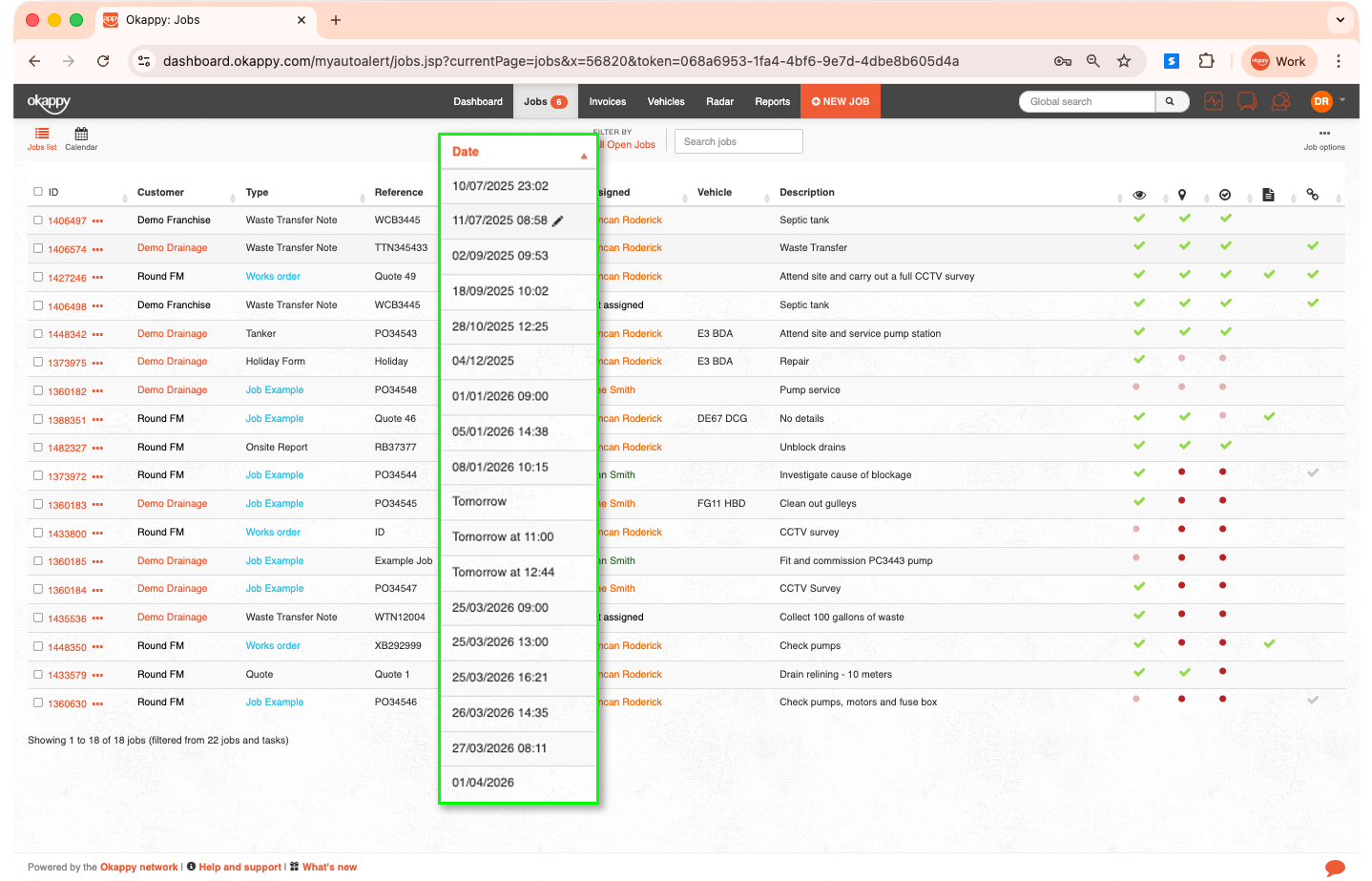Open the Reports menu item
The width and height of the screenshot is (1372, 881).
[772, 101]
